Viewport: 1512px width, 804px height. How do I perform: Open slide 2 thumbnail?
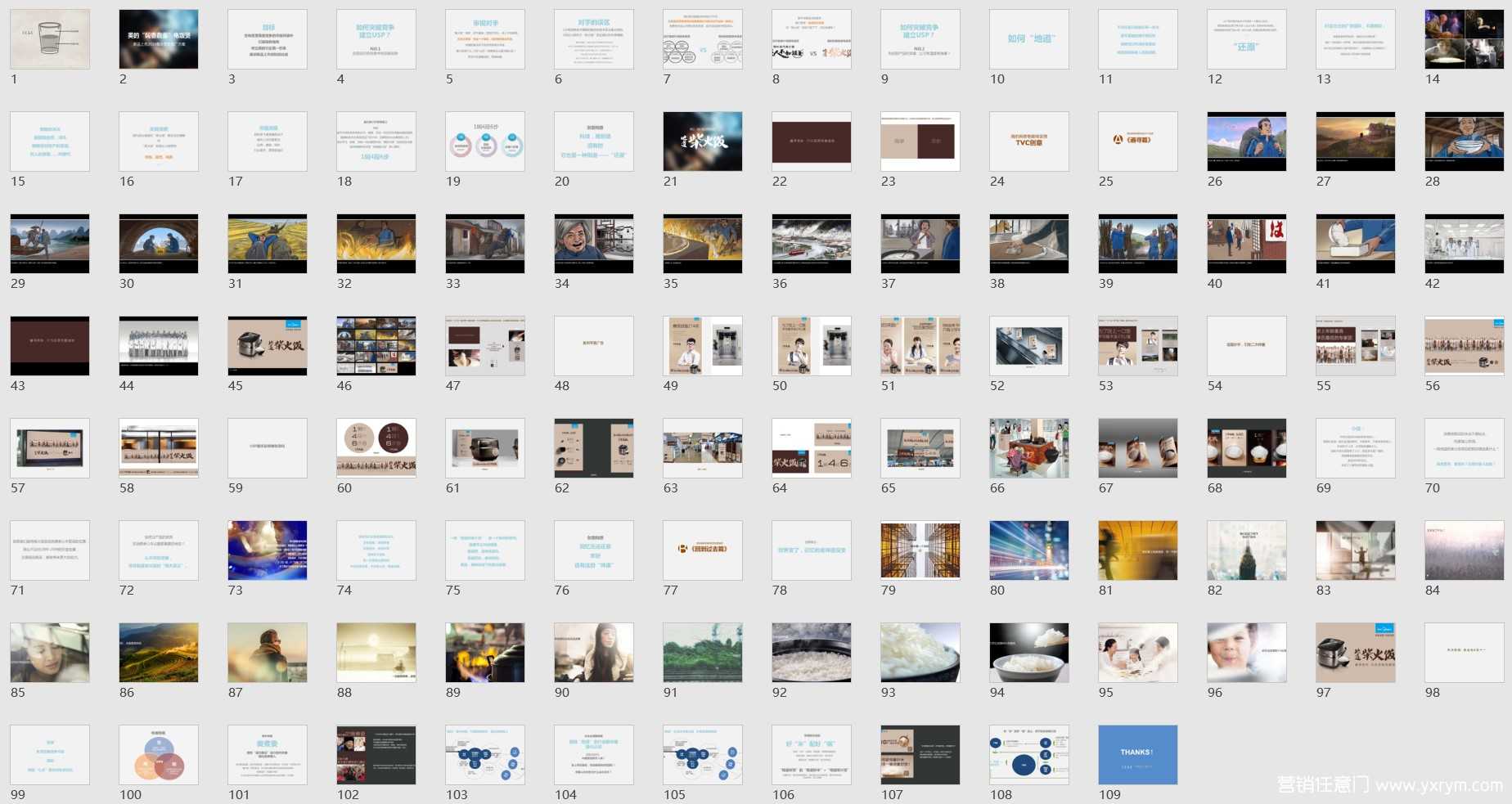click(x=159, y=39)
